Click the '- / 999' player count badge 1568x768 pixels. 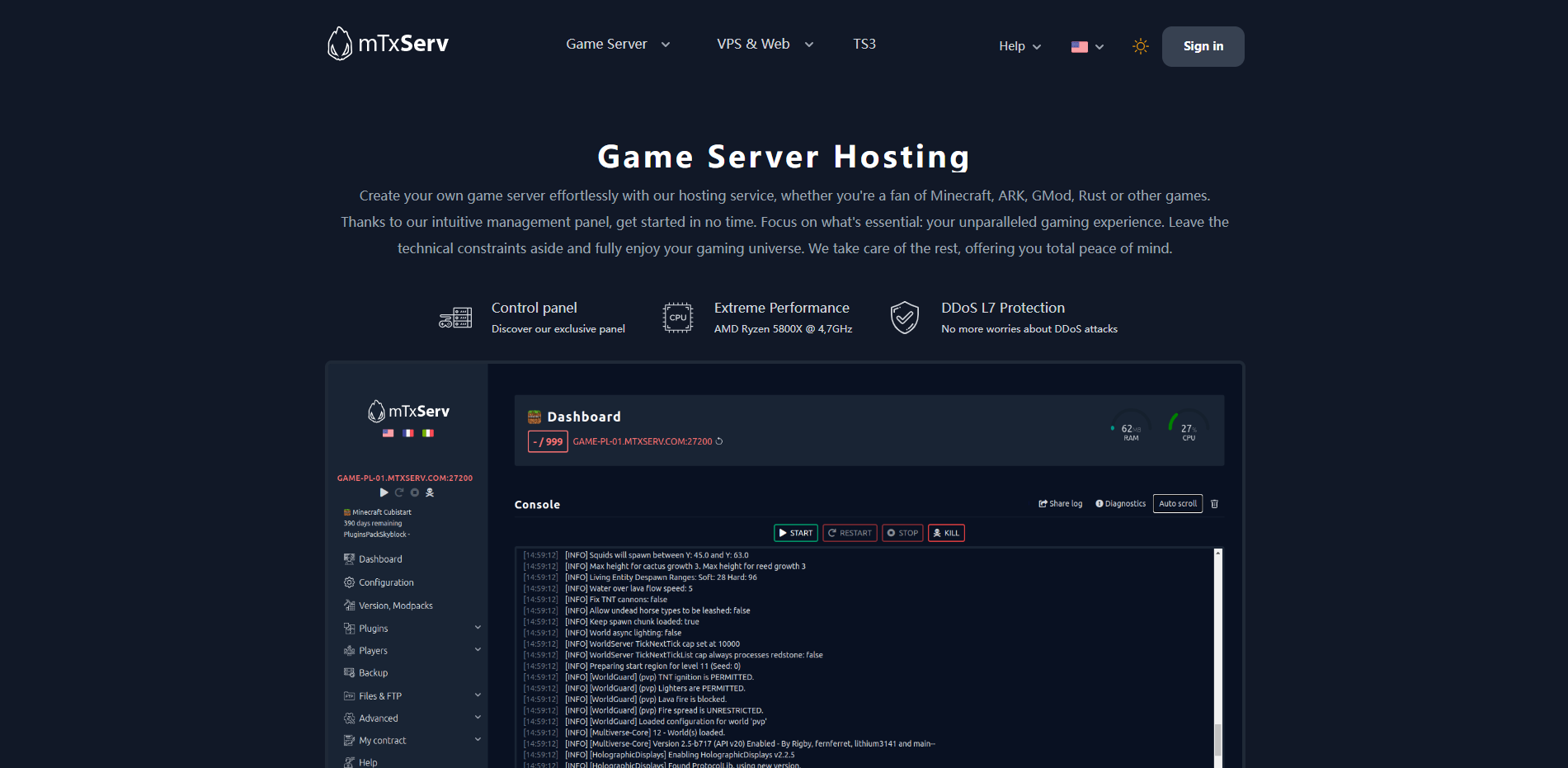pyautogui.click(x=548, y=441)
